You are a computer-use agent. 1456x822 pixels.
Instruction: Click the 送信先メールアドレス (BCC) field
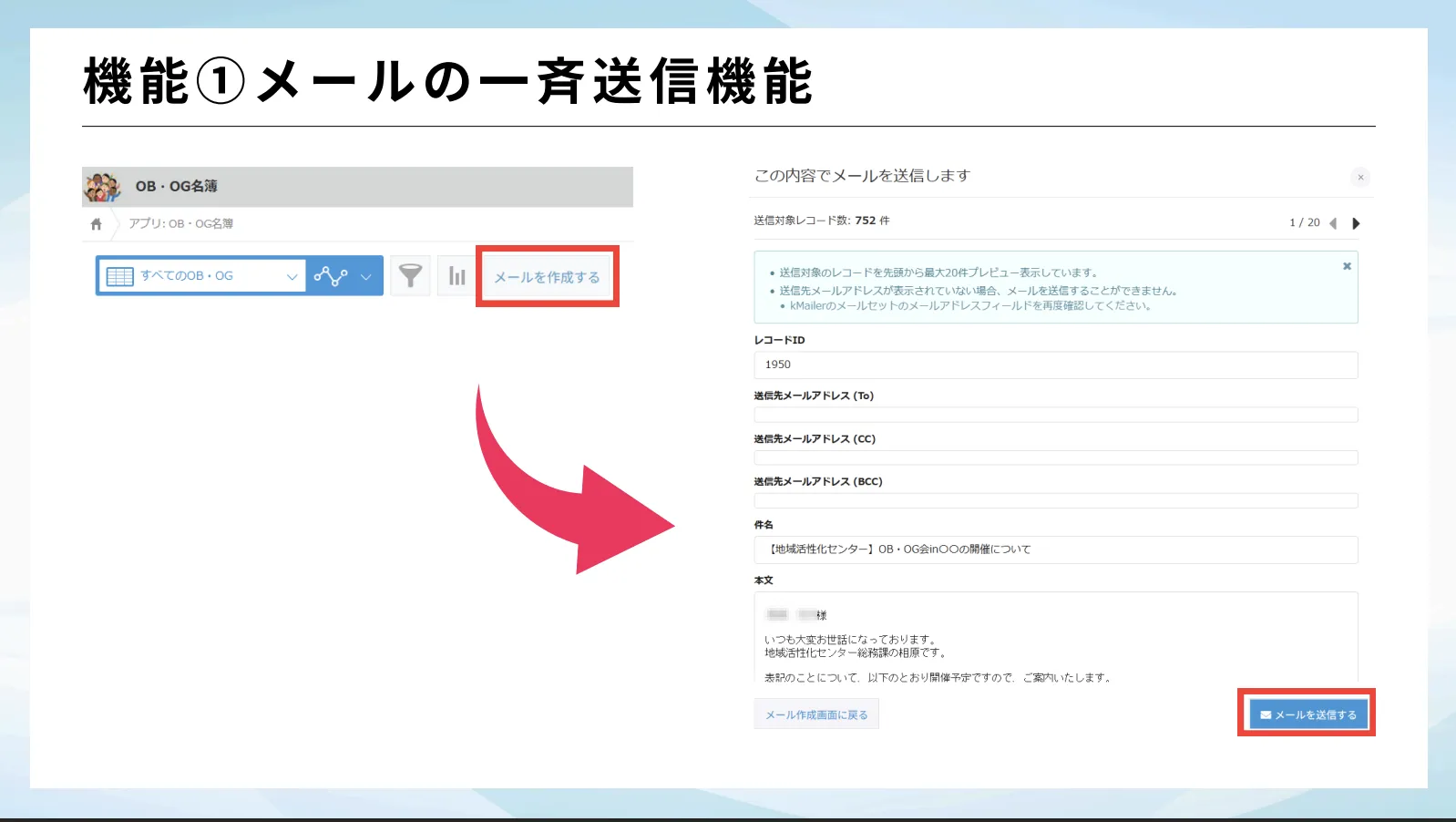pyautogui.click(x=1055, y=500)
